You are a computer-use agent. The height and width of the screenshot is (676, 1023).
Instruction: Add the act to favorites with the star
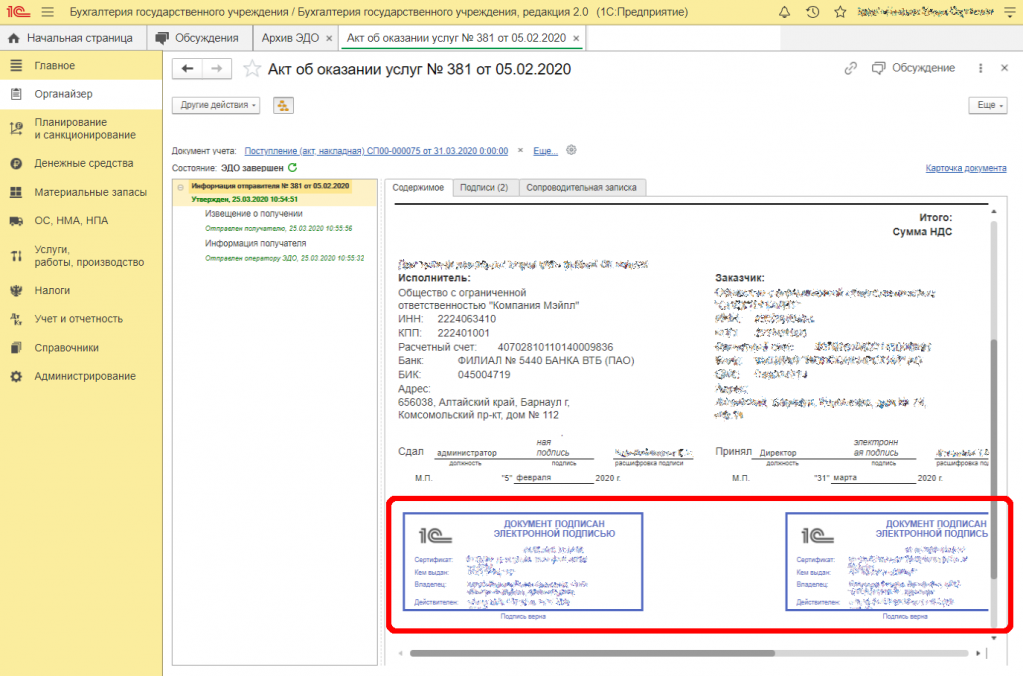[252, 69]
